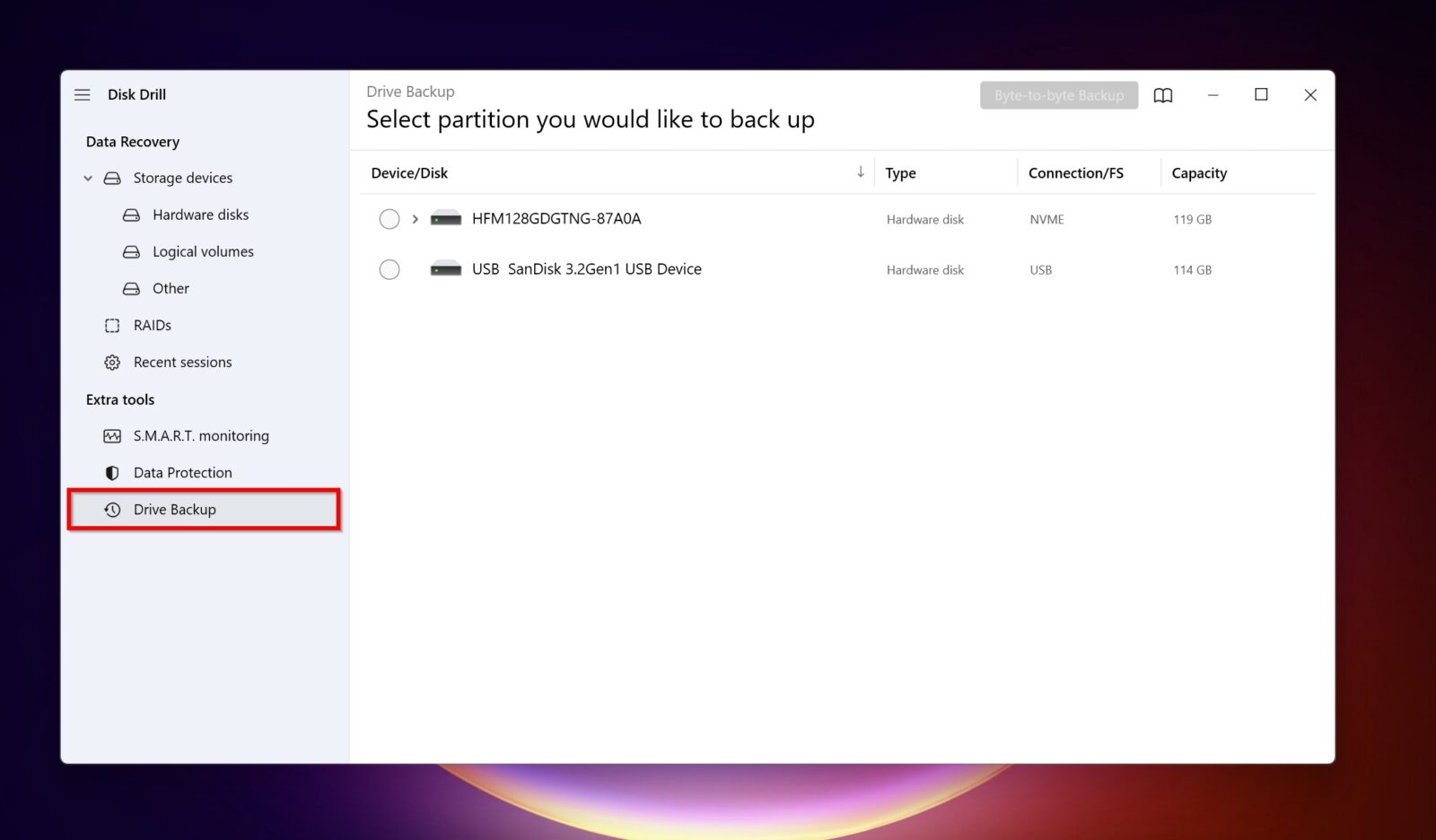Pick the Other storage category
The height and width of the screenshot is (840, 1436).
point(171,288)
